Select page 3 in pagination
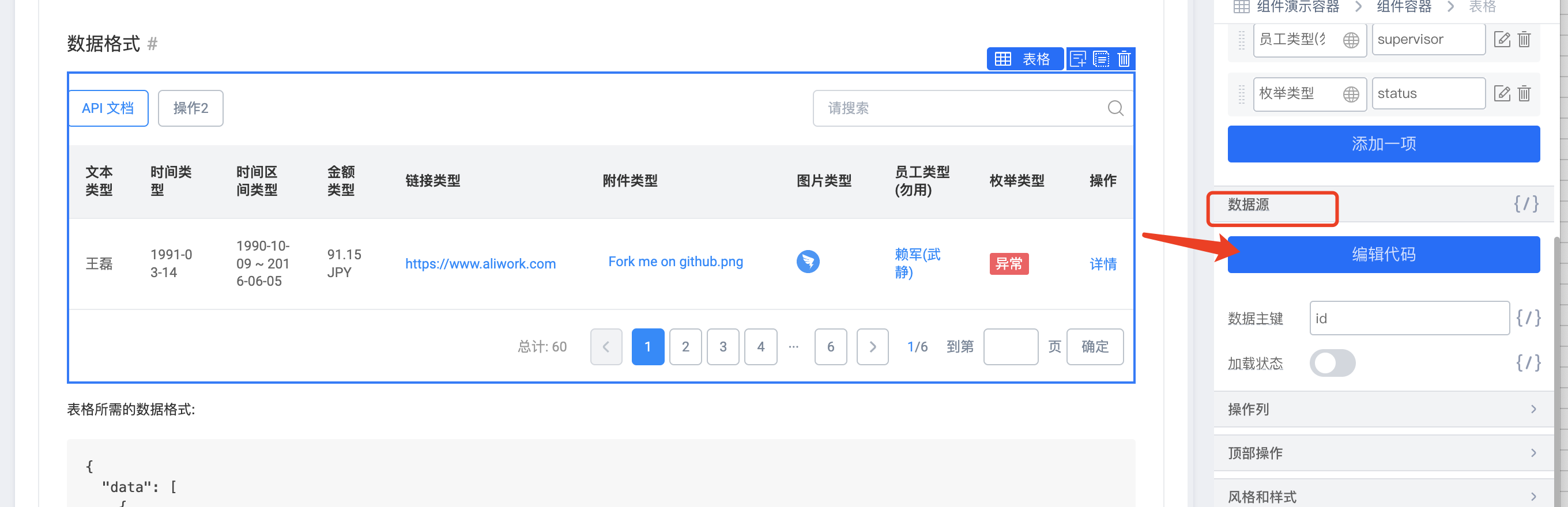Screen dimensions: 1568x507 tap(723, 347)
